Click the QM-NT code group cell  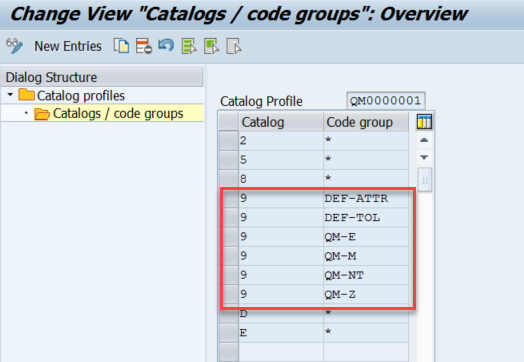coord(366,275)
